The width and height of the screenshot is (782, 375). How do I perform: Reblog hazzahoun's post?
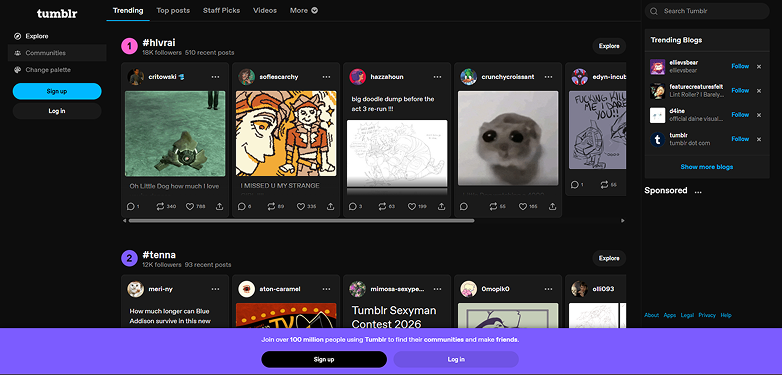[x=382, y=206]
